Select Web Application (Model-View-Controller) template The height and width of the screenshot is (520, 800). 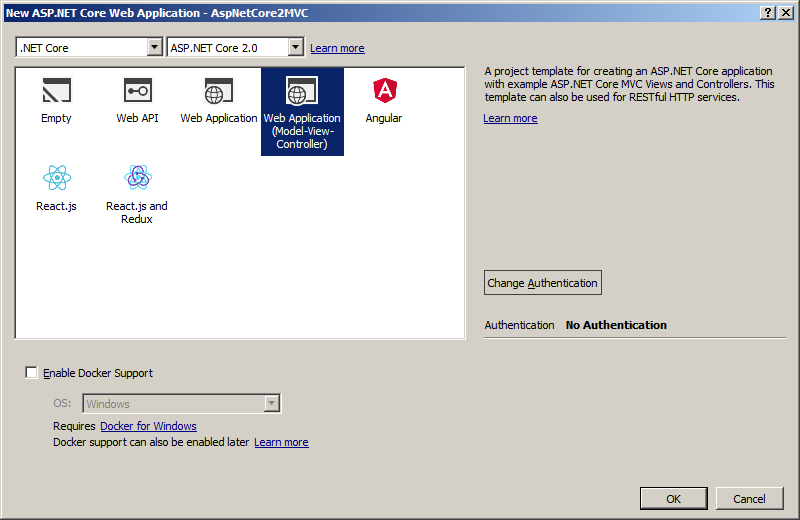click(302, 112)
